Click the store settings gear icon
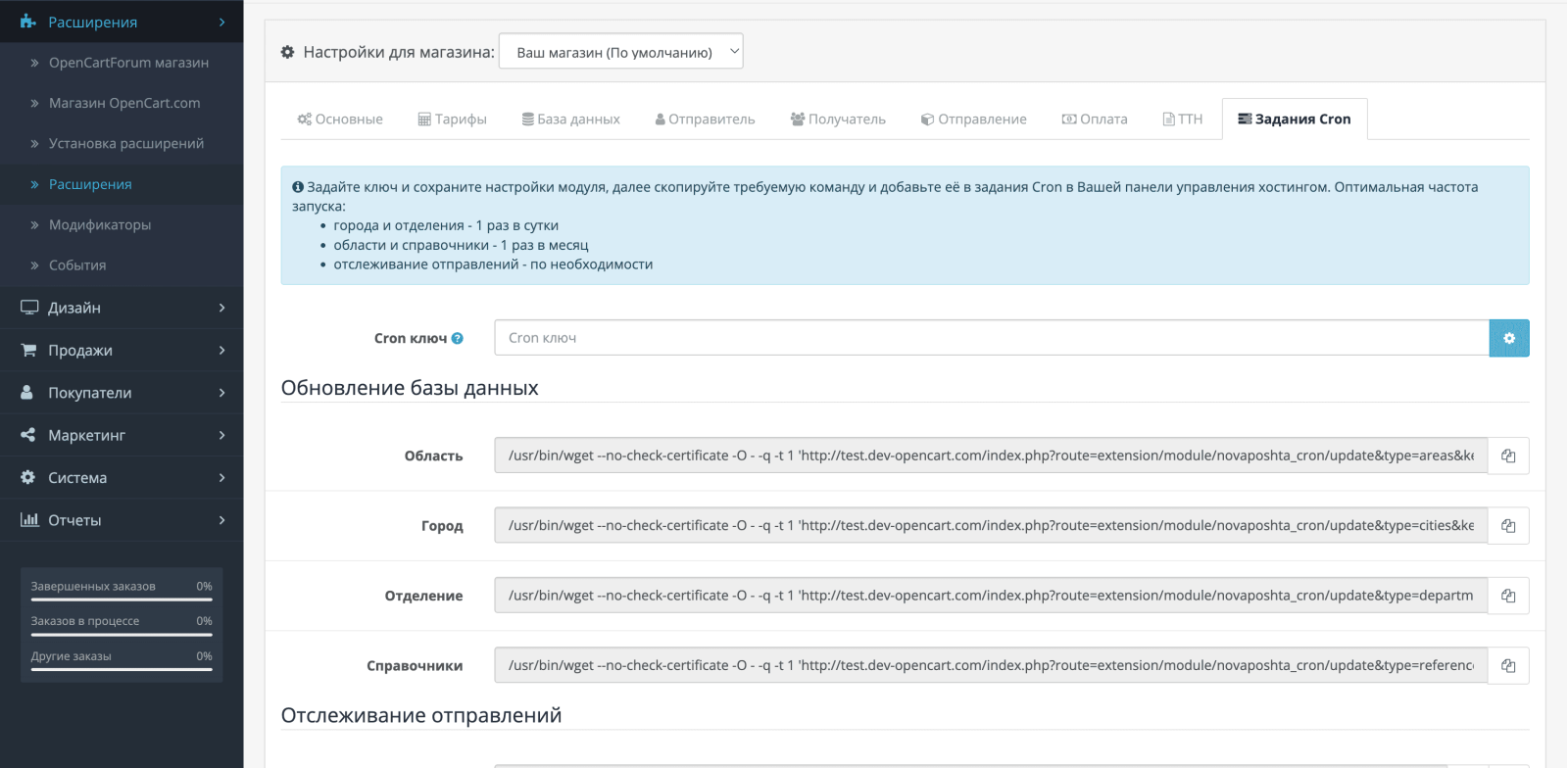 287,52
